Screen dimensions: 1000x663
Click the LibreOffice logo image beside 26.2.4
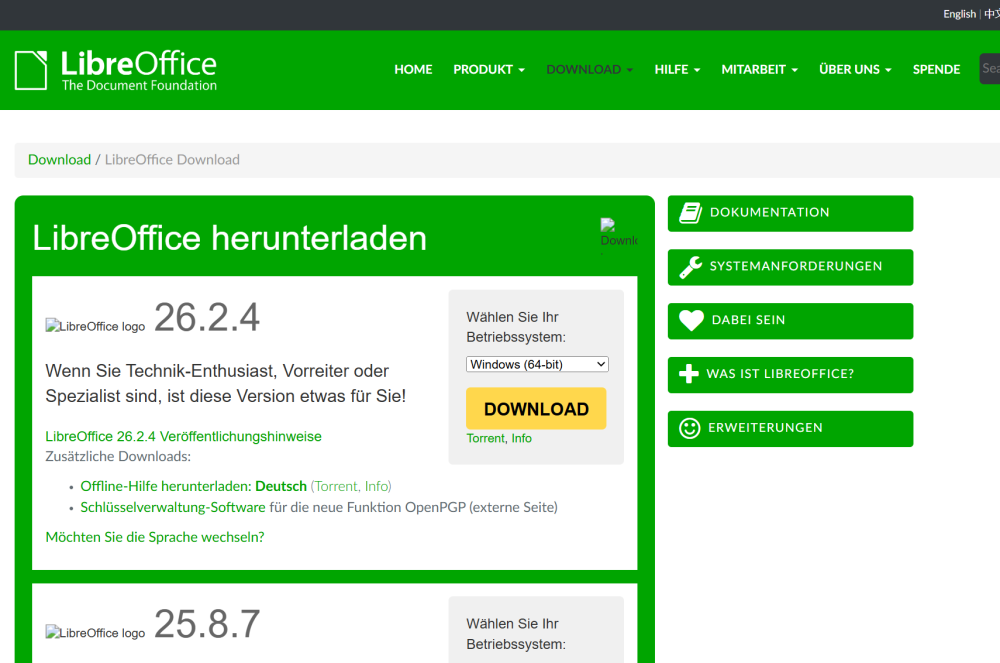pyautogui.click(x=95, y=326)
